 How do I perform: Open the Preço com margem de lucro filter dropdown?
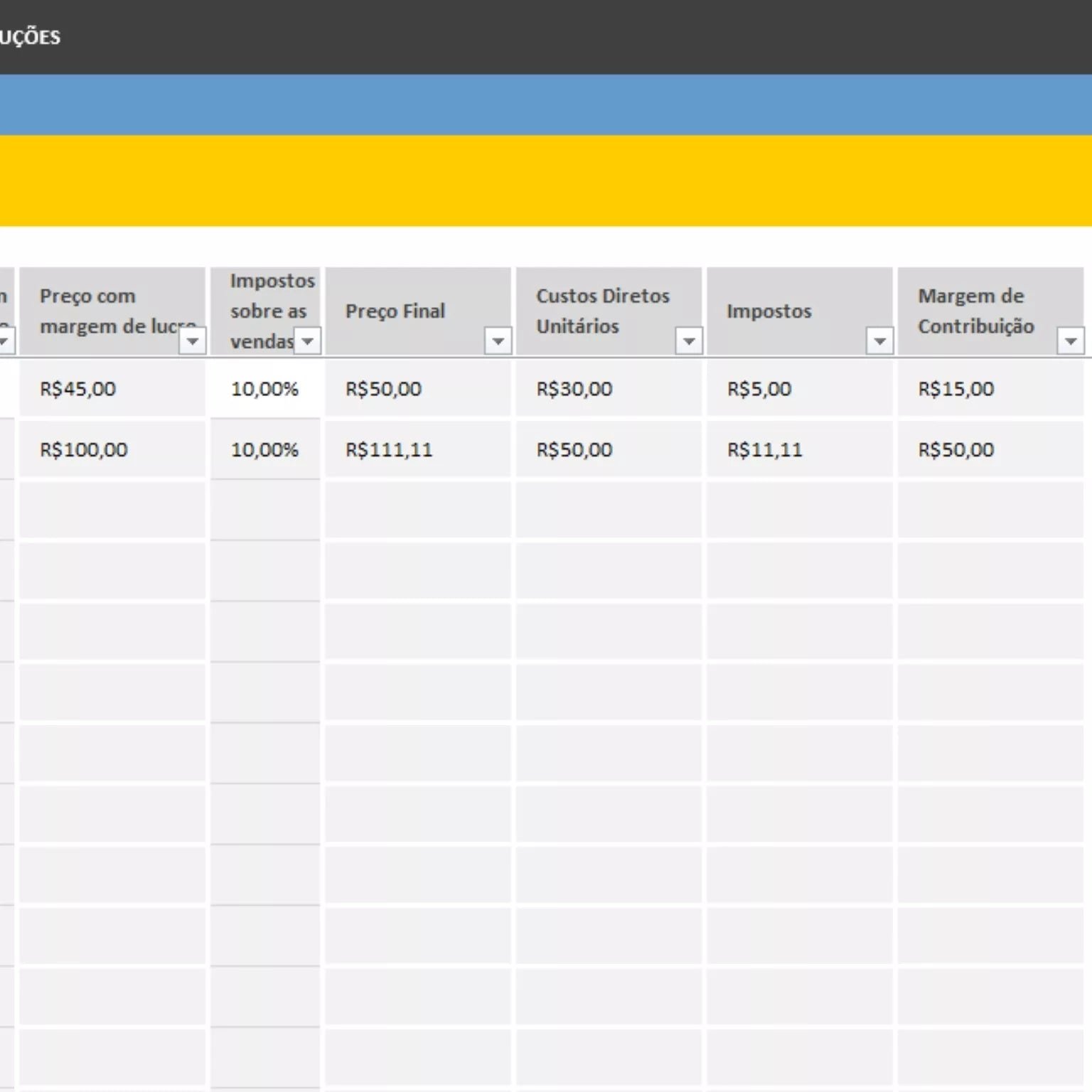click(193, 341)
